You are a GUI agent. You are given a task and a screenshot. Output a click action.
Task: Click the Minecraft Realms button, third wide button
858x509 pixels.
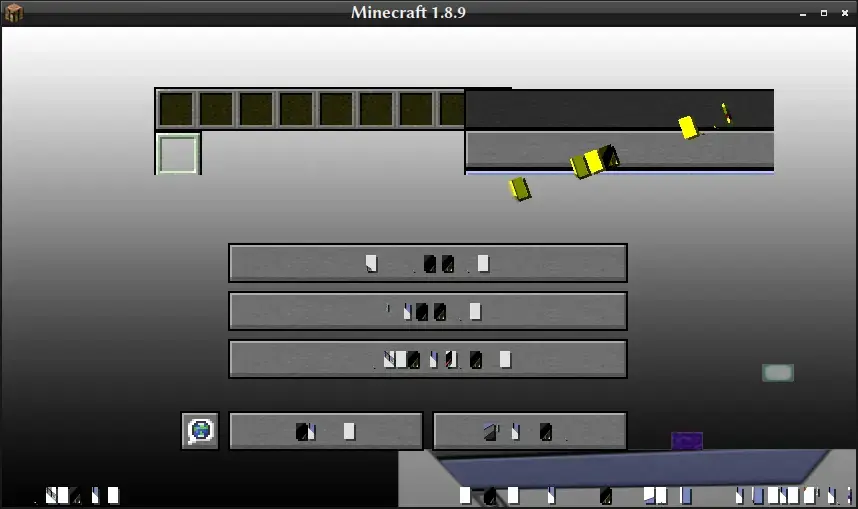[428, 359]
